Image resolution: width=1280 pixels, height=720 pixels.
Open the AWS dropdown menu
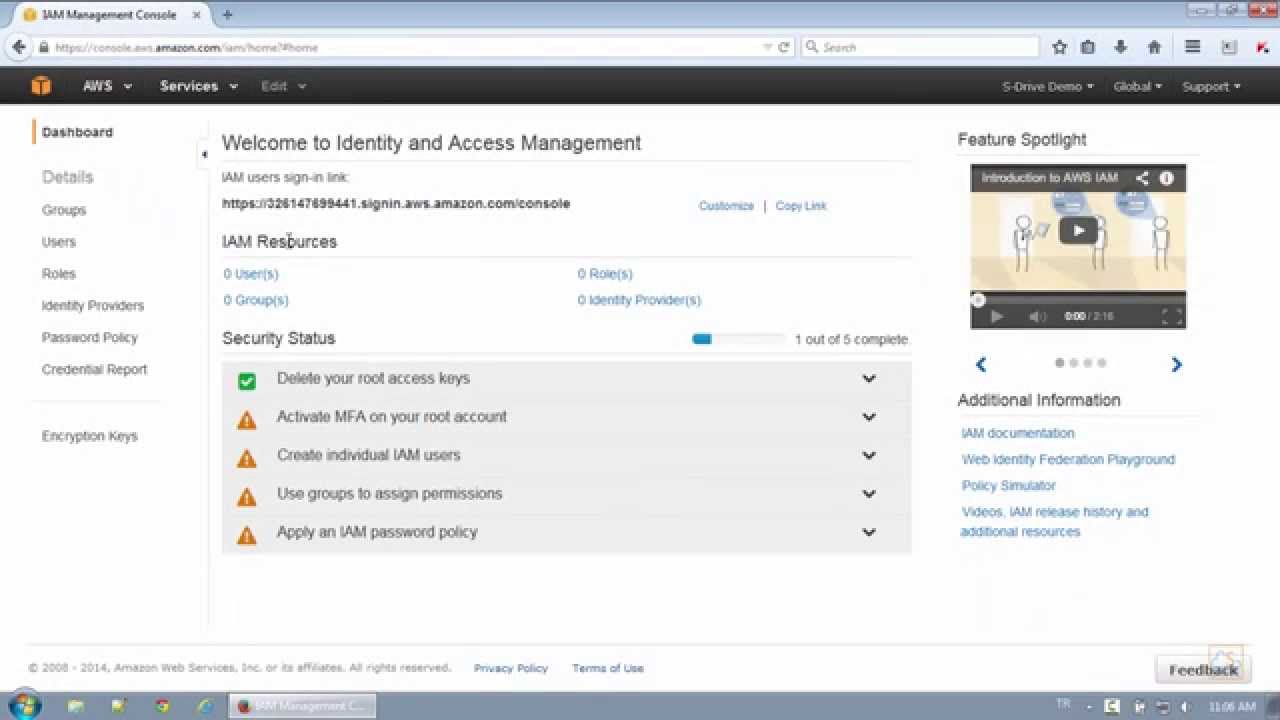(x=107, y=86)
